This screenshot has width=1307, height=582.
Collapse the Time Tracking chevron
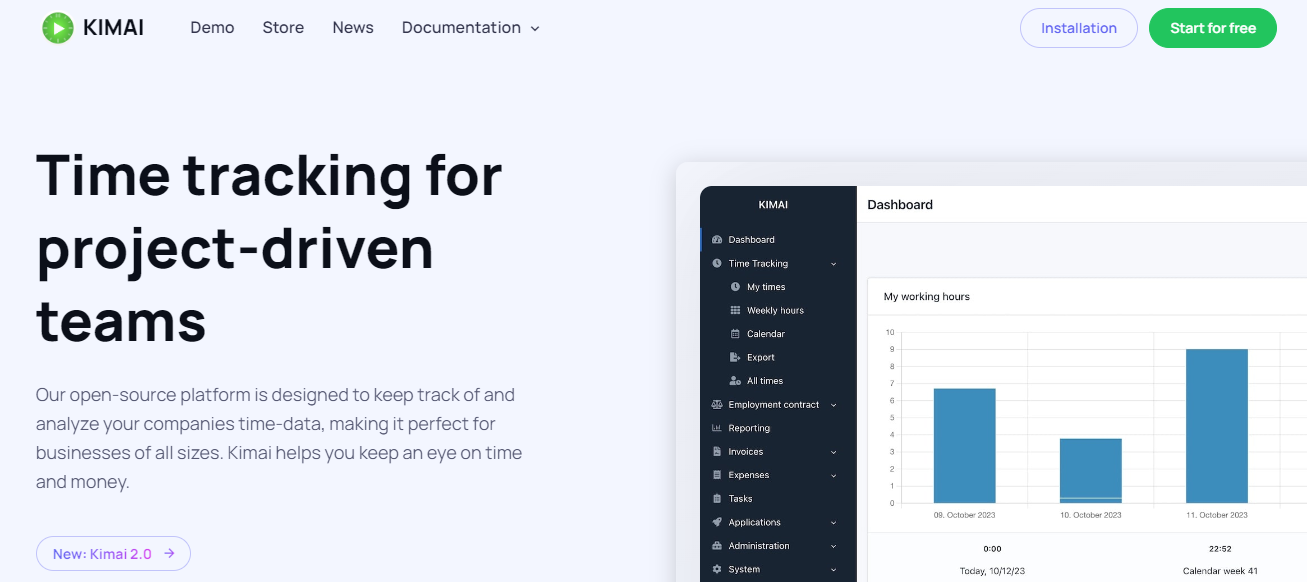pos(833,264)
